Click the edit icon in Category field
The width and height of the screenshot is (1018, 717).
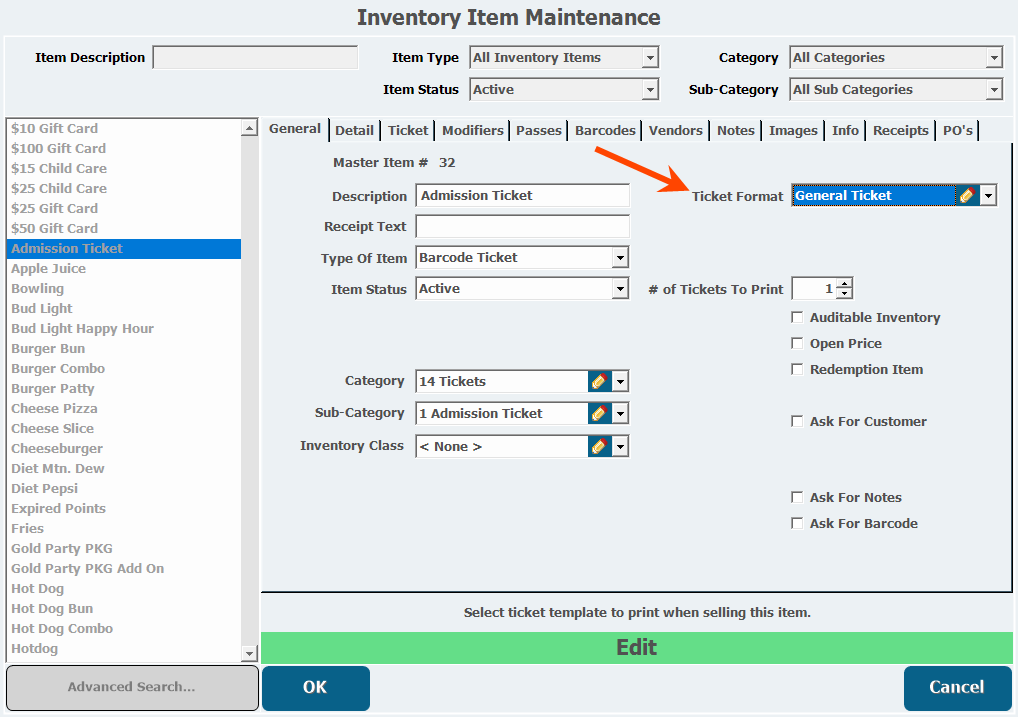coord(599,381)
